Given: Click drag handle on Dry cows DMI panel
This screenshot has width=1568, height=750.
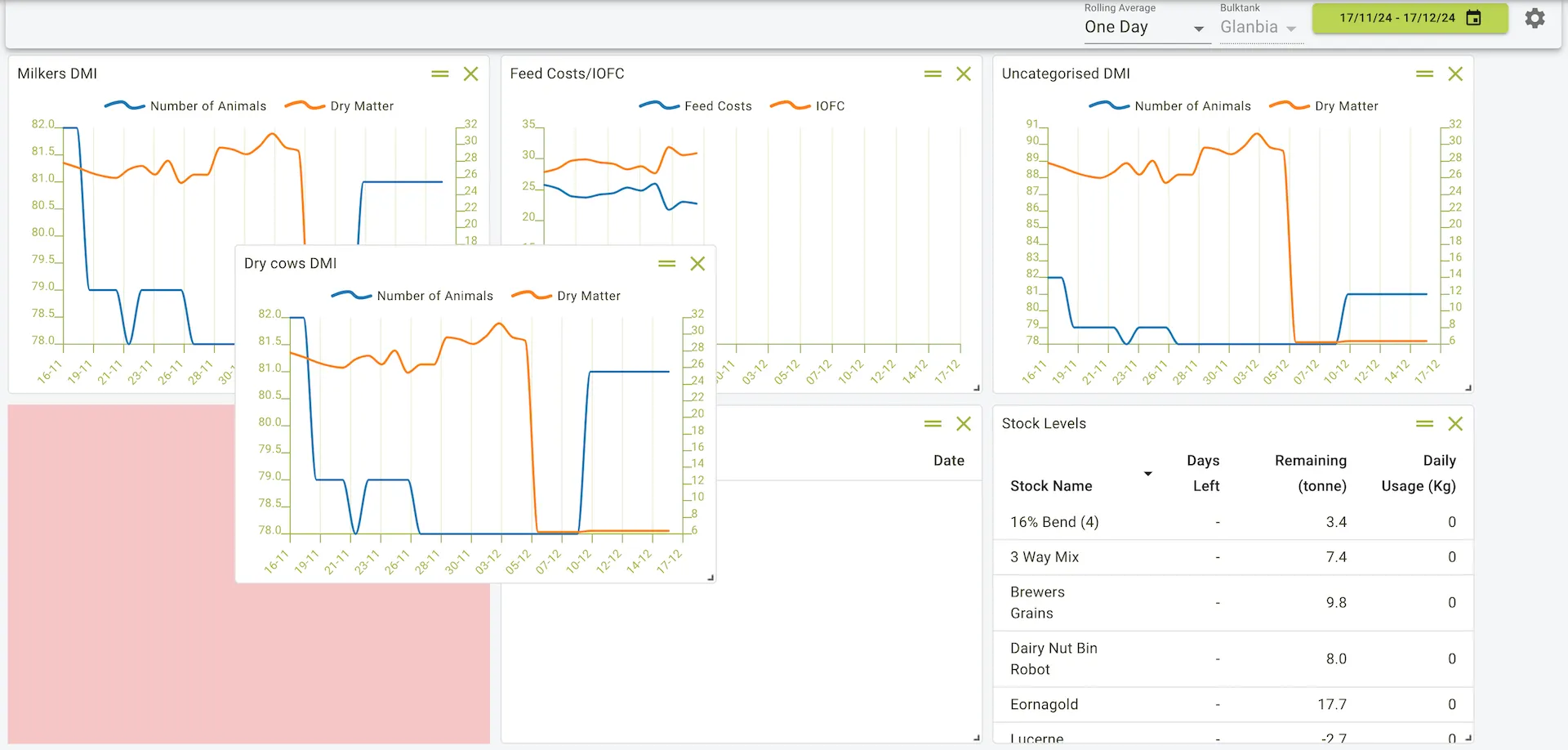Looking at the screenshot, I should click(667, 264).
